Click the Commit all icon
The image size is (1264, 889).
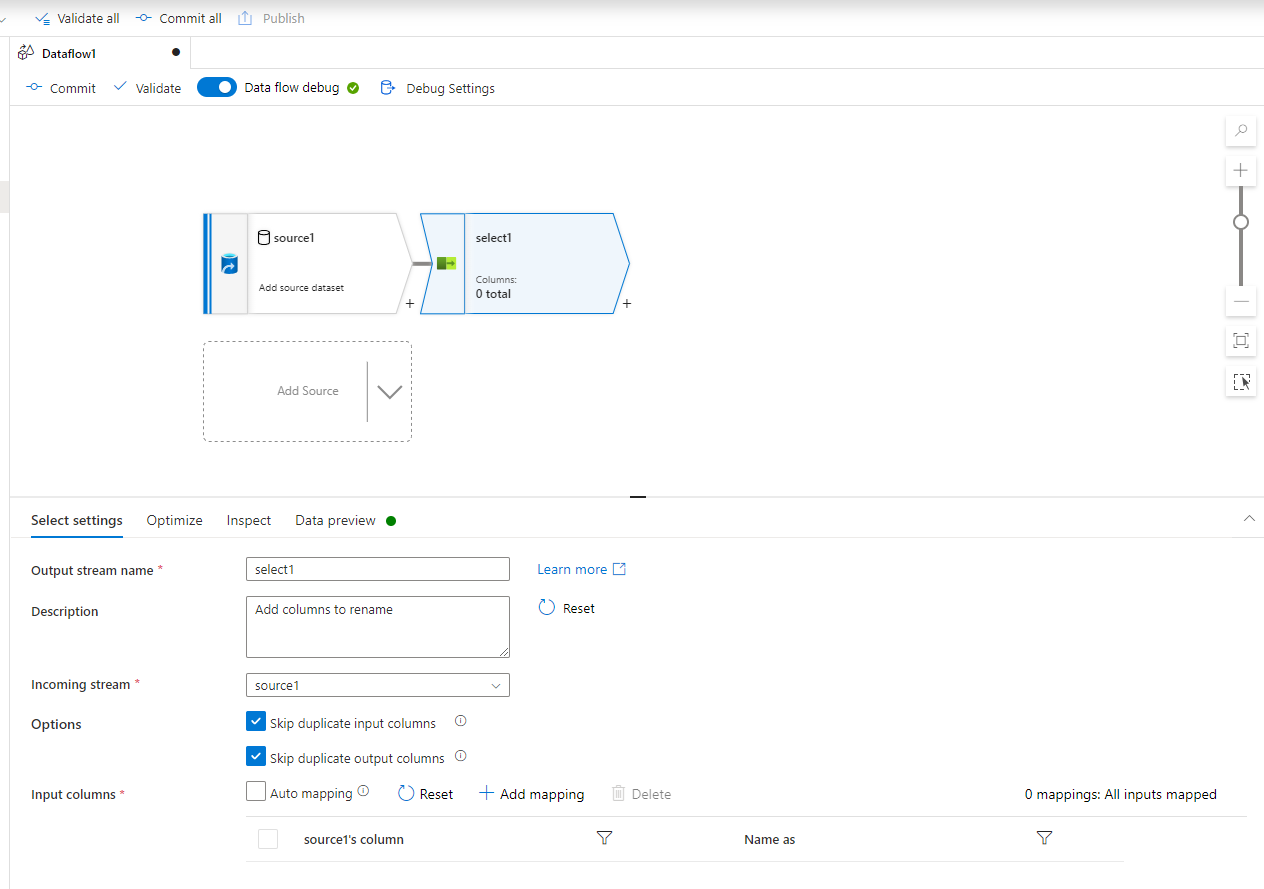point(145,18)
